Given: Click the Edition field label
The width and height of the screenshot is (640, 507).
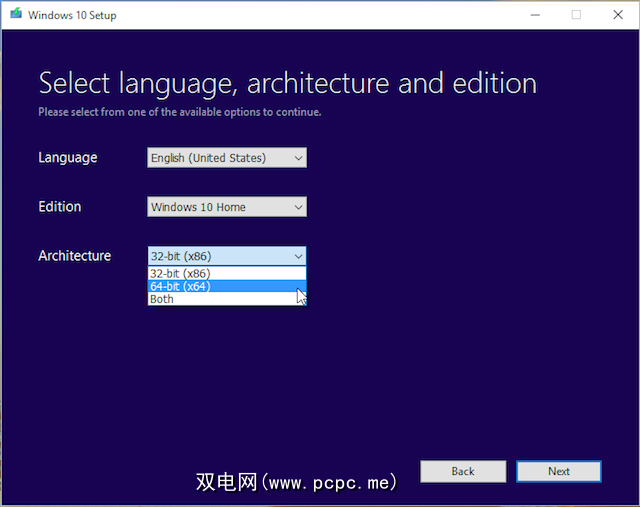Looking at the screenshot, I should (x=60, y=207).
